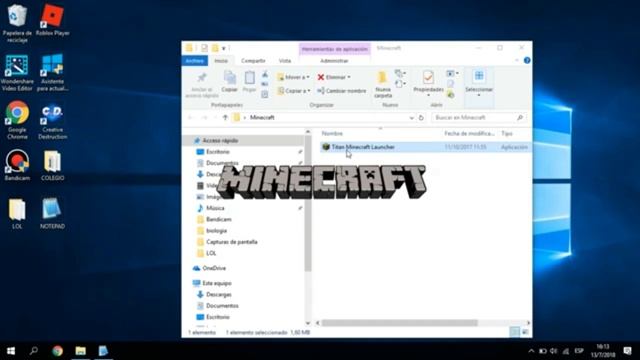Open the Música folder in navigation pane

(215, 208)
